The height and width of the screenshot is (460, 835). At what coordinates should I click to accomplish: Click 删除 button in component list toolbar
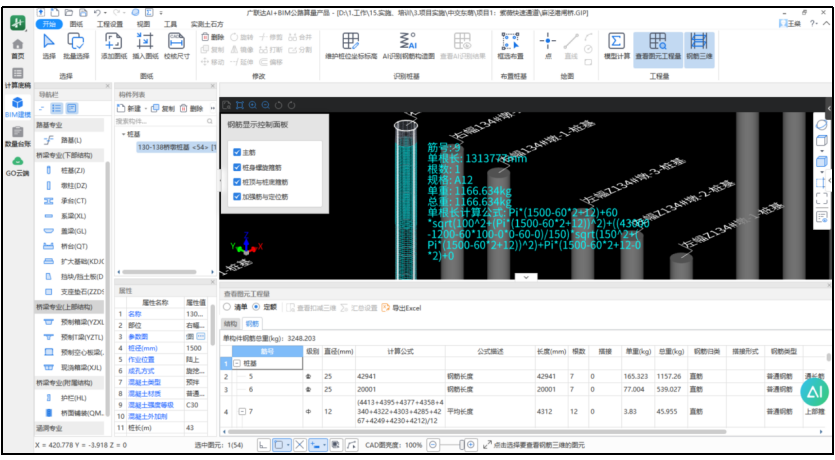coord(194,108)
